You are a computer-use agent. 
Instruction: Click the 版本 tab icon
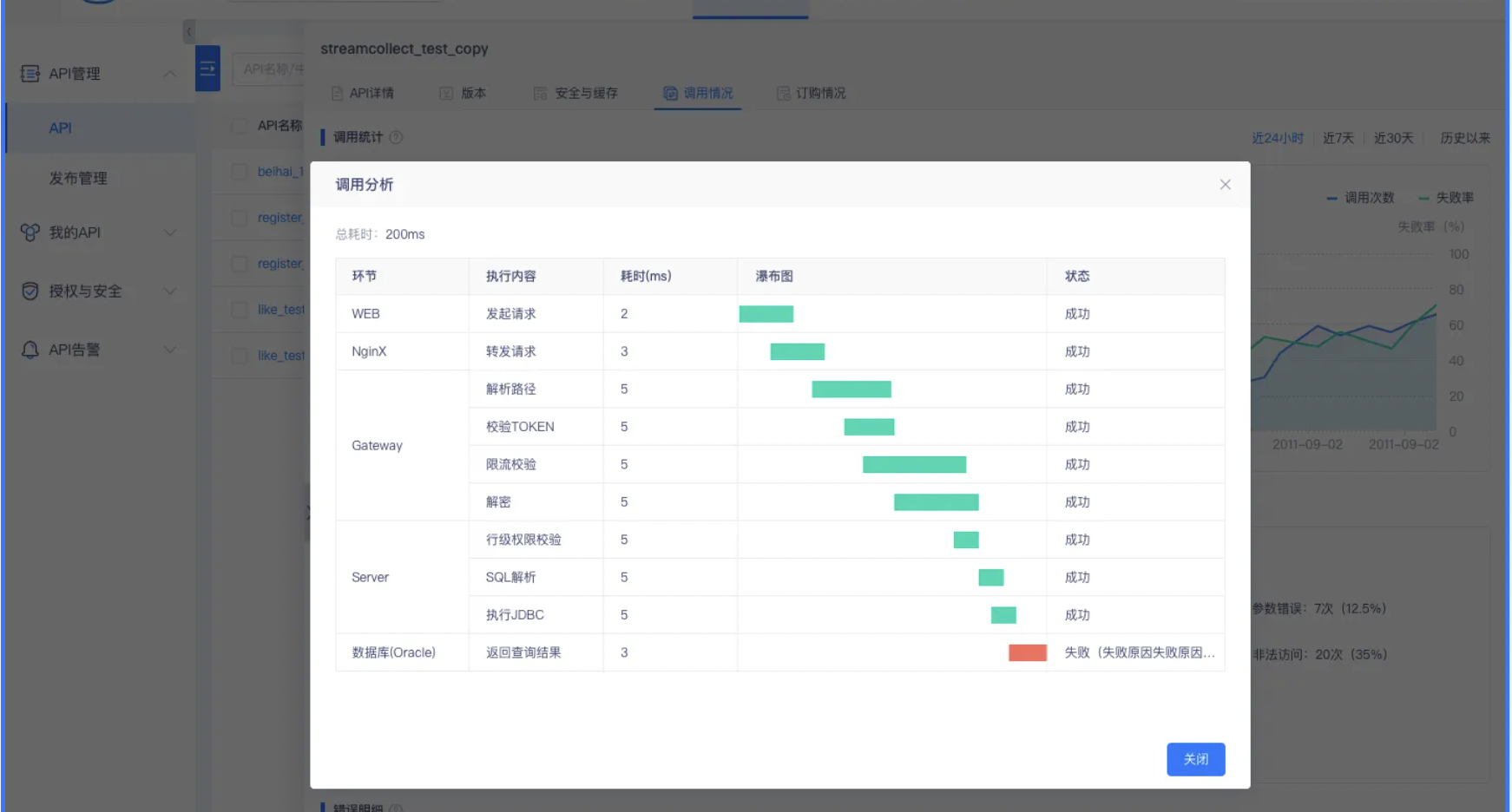tap(446, 93)
